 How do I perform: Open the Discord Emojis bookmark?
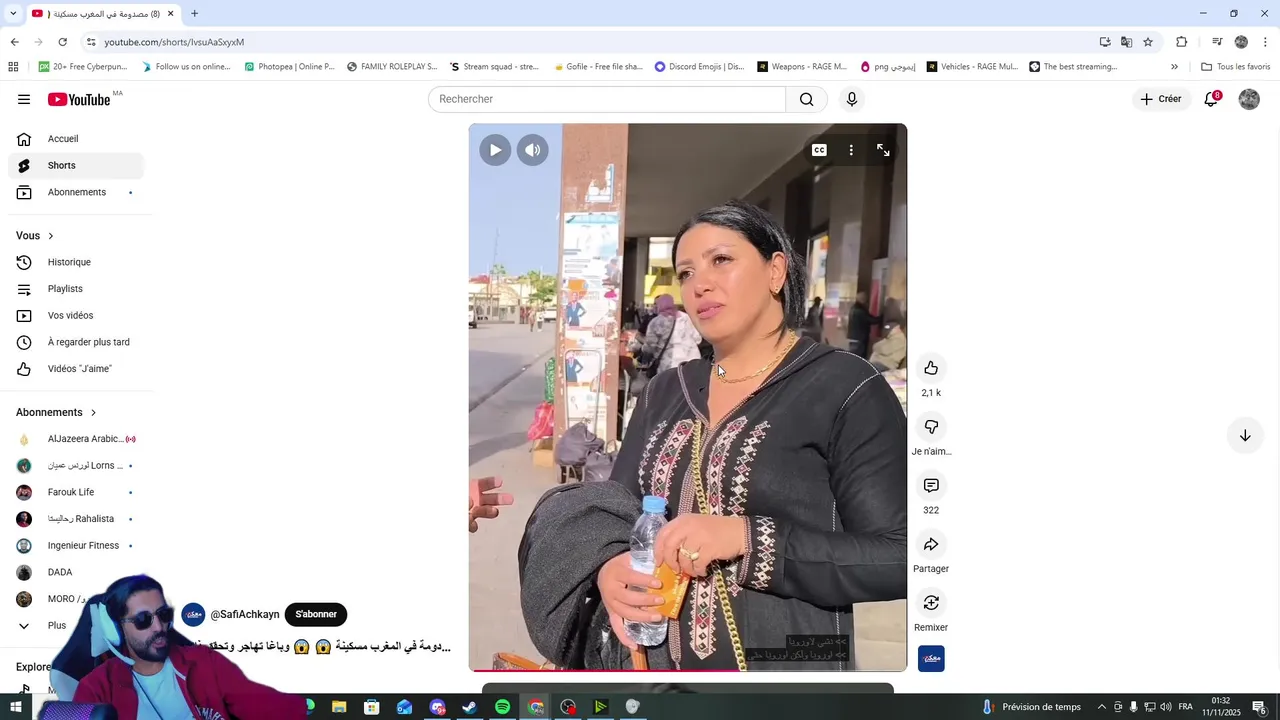tap(699, 67)
